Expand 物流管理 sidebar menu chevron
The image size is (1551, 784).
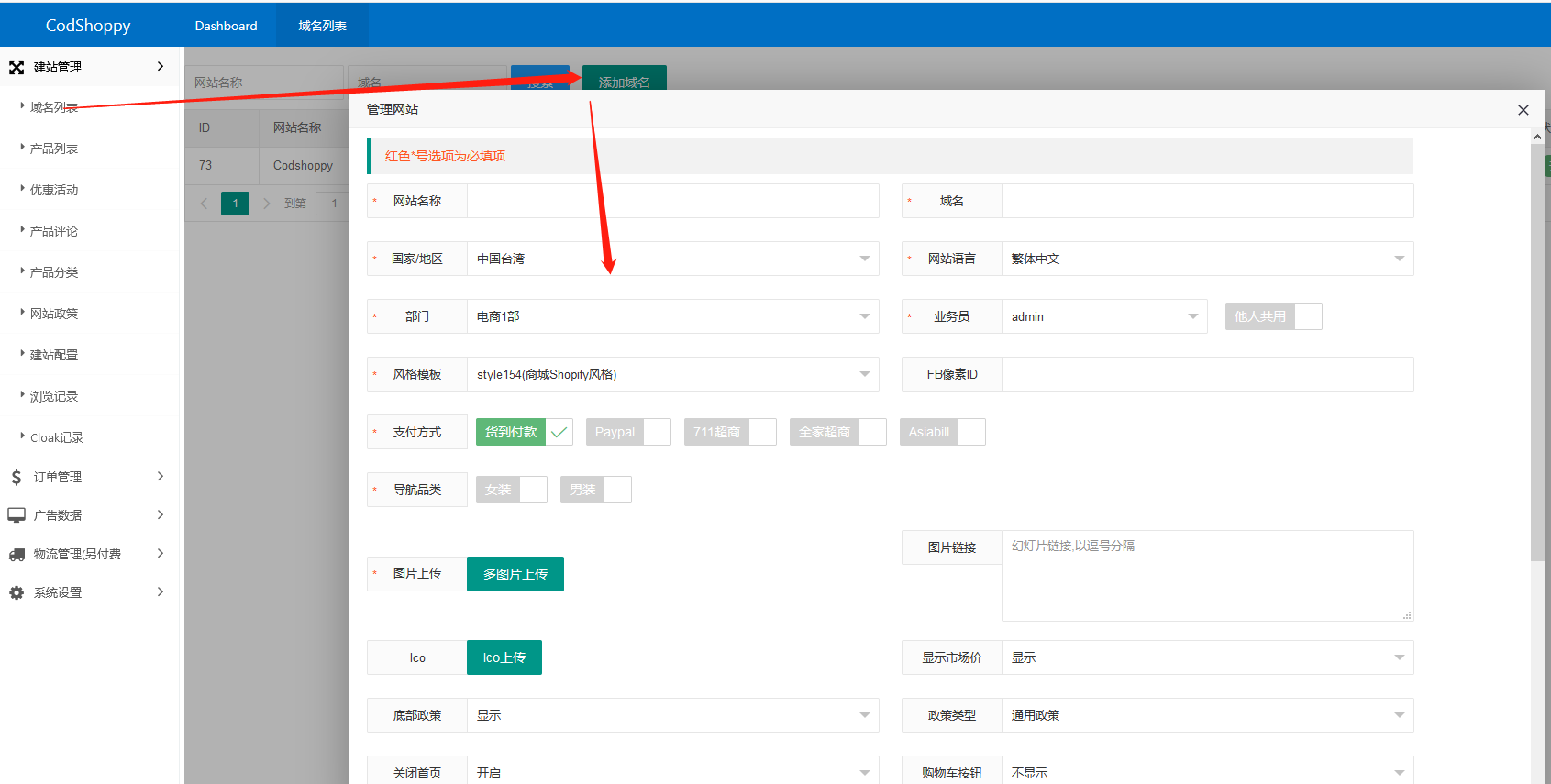[161, 554]
